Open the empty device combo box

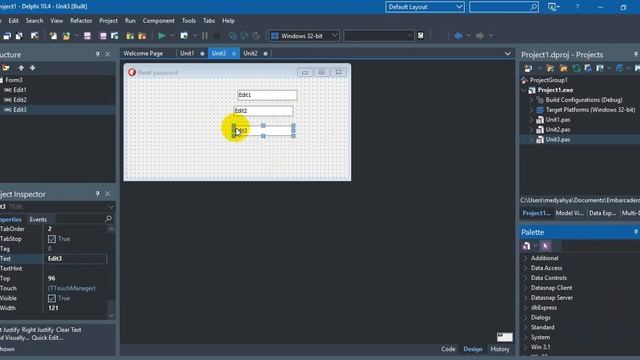point(409,36)
